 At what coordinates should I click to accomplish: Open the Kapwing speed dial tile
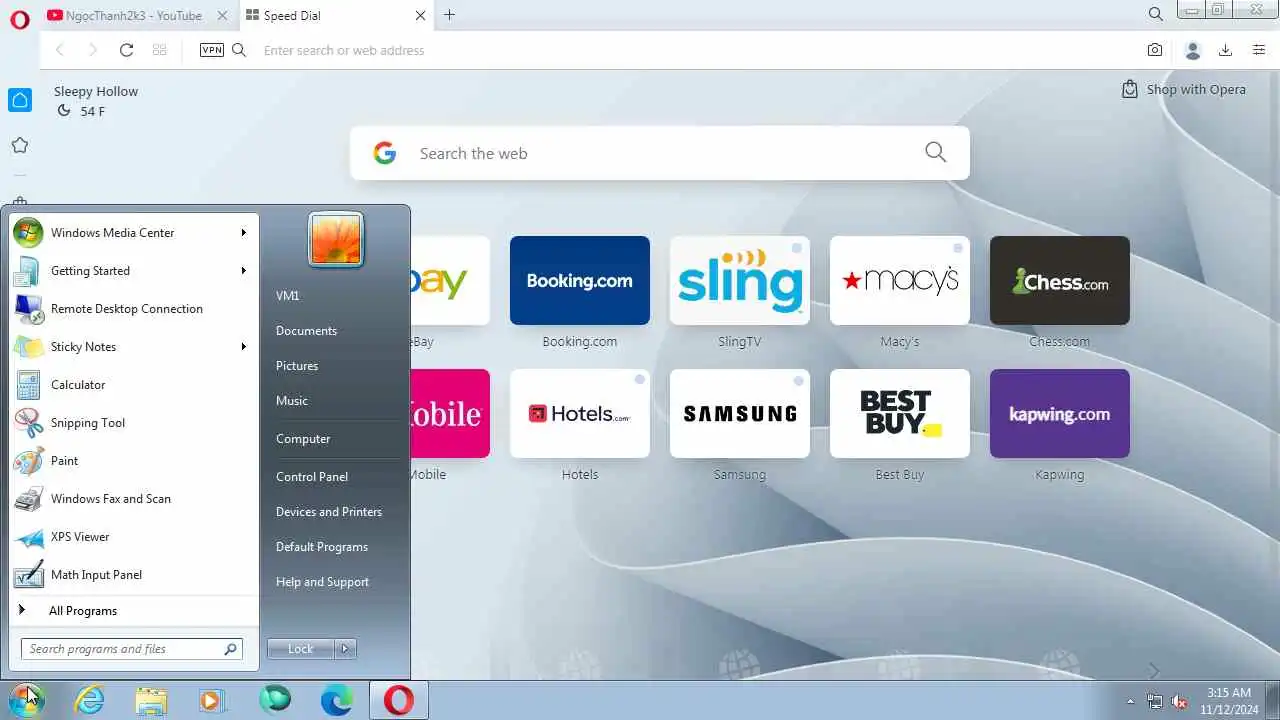click(1060, 413)
